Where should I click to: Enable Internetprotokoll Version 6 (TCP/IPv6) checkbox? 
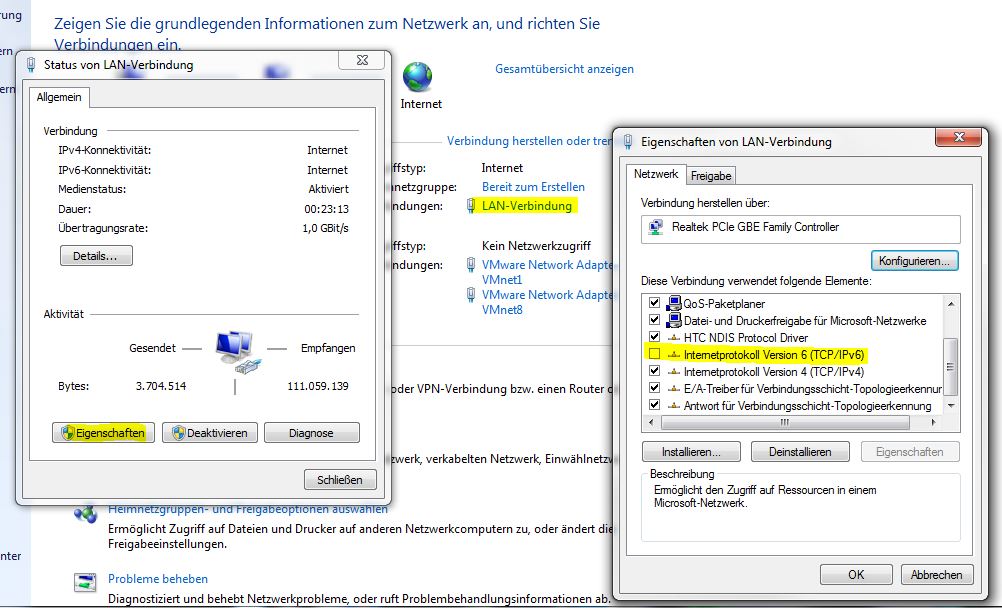pos(654,354)
